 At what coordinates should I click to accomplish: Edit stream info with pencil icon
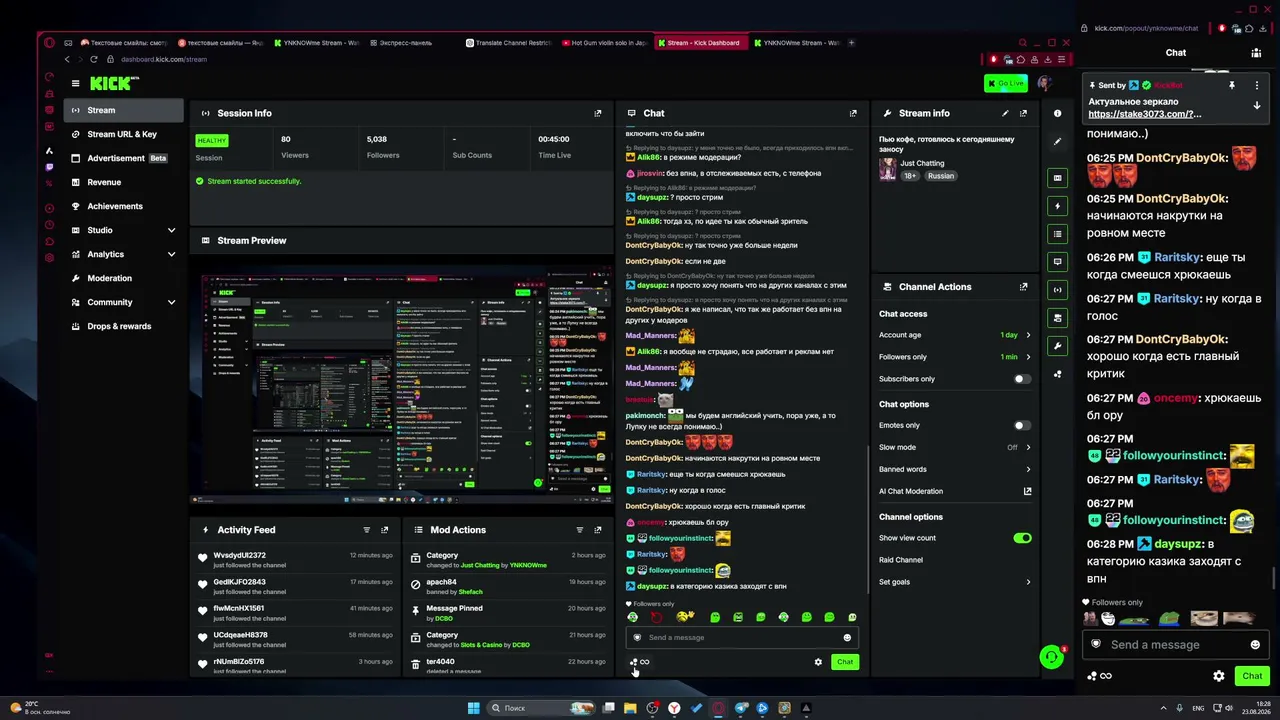pyautogui.click(x=1005, y=113)
